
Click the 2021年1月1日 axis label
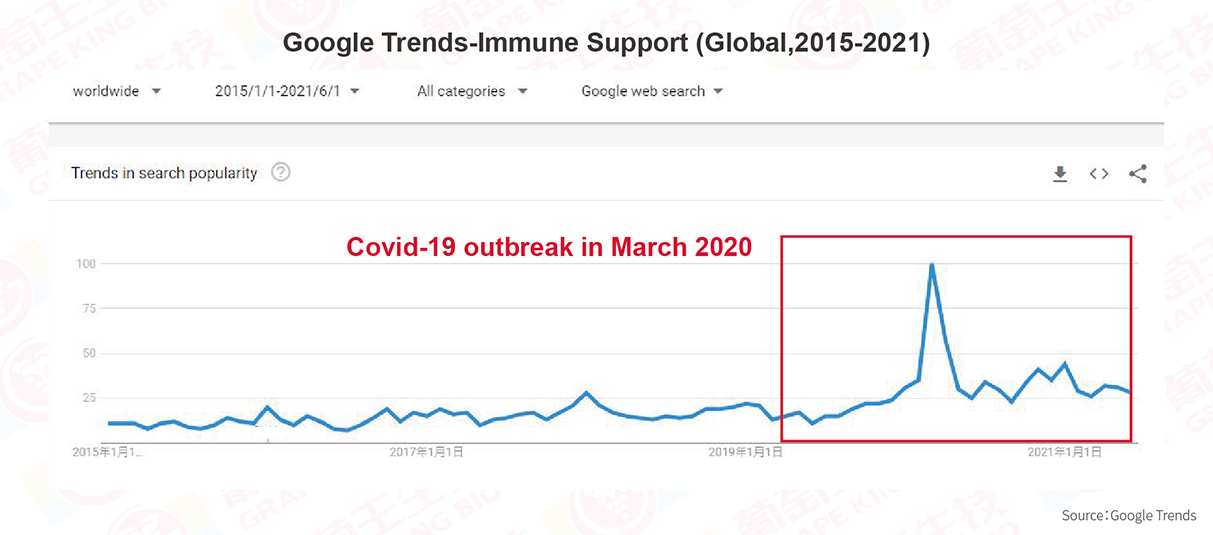1065,452
